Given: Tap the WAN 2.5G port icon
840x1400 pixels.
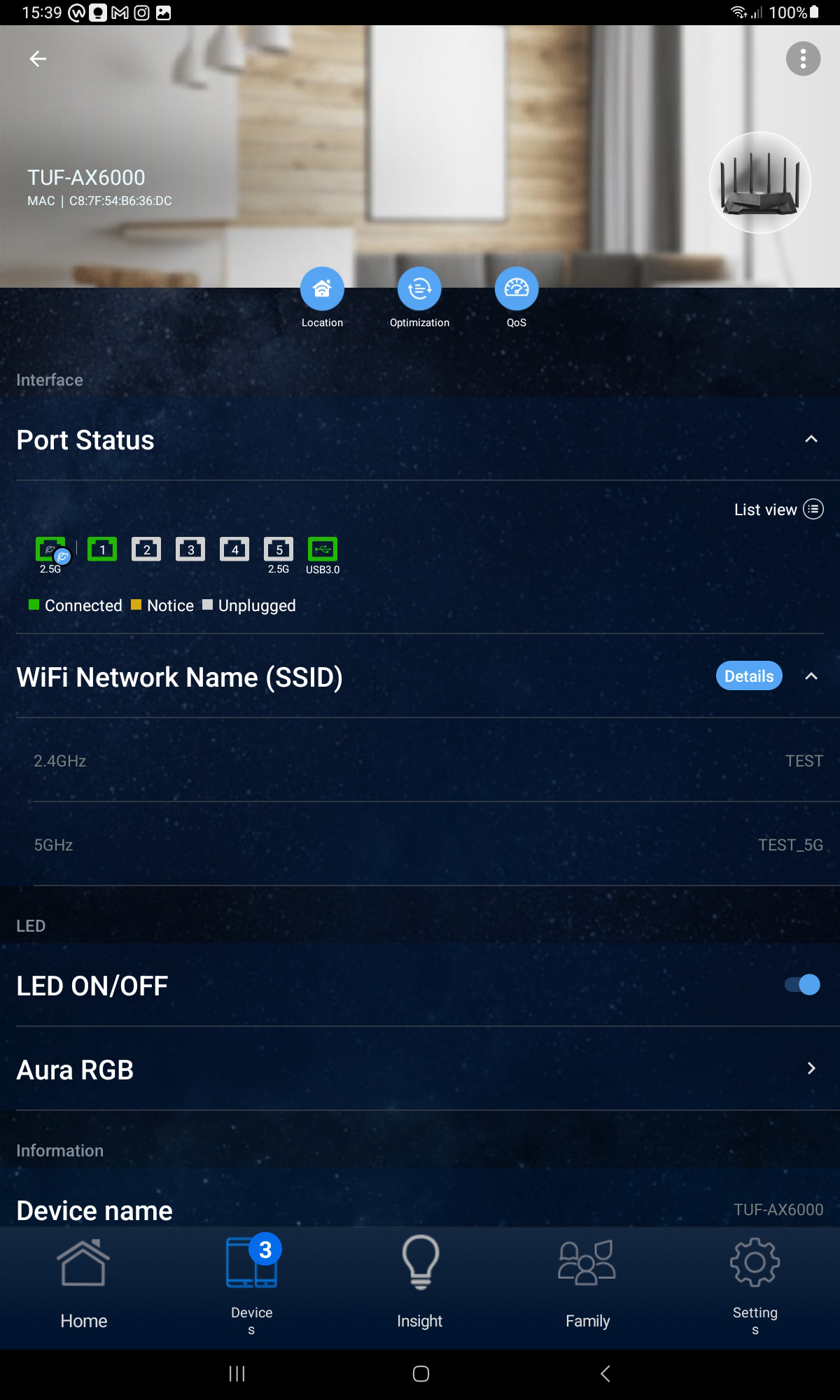Looking at the screenshot, I should coord(51,550).
